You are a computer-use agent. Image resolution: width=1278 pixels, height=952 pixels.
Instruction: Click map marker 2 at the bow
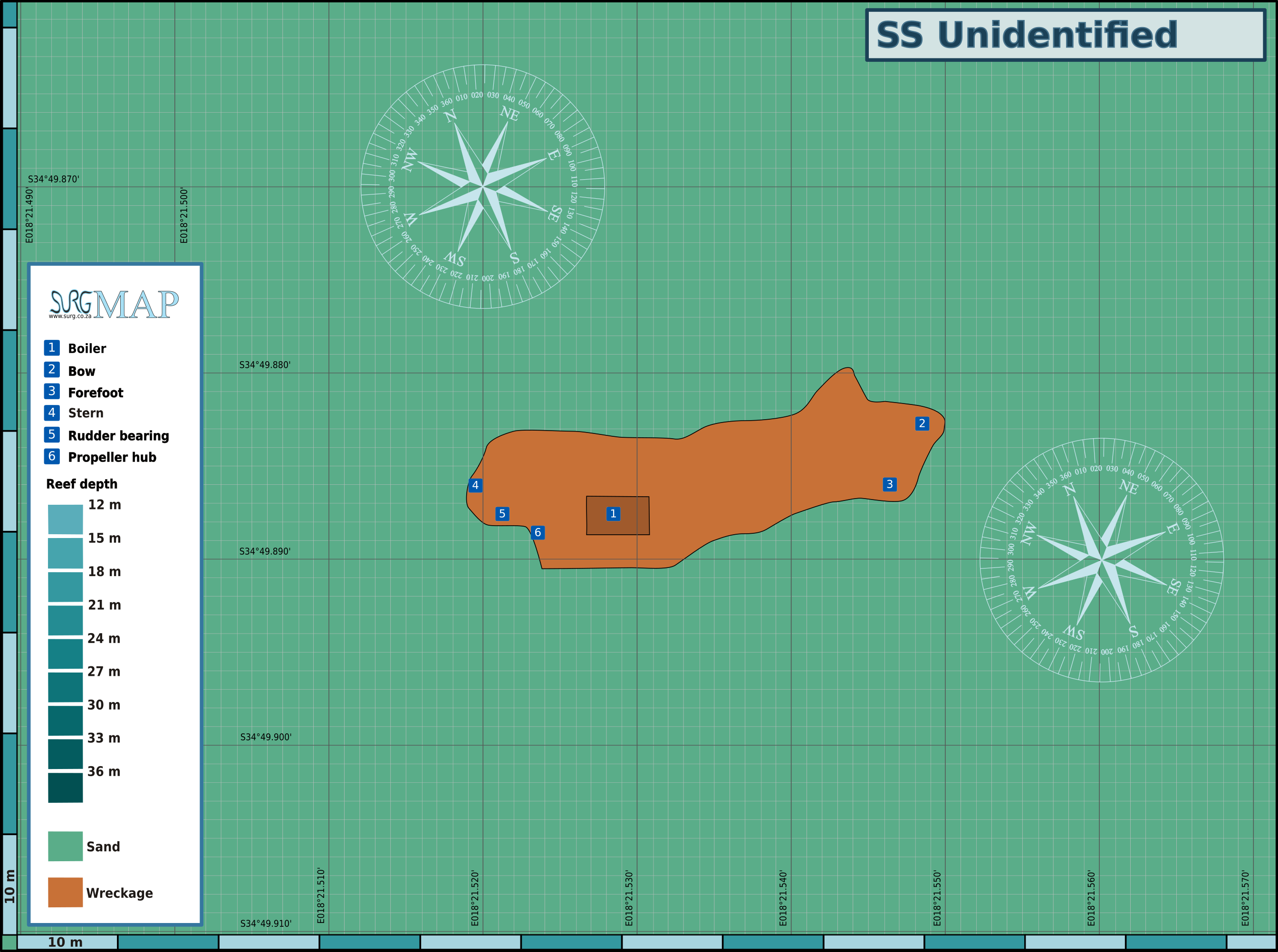point(922,423)
